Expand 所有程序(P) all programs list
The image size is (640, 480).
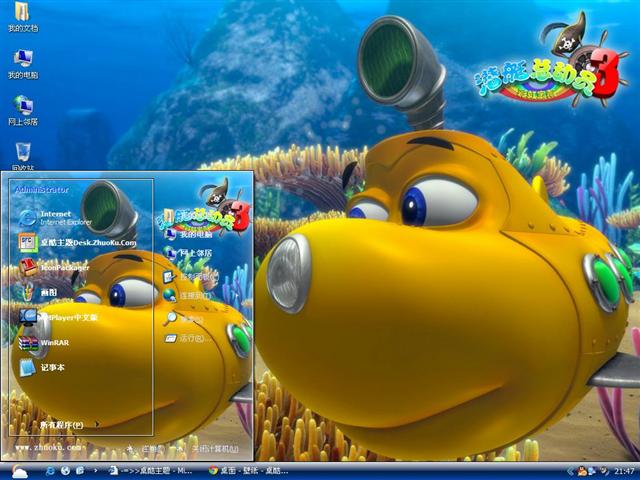(x=69, y=425)
